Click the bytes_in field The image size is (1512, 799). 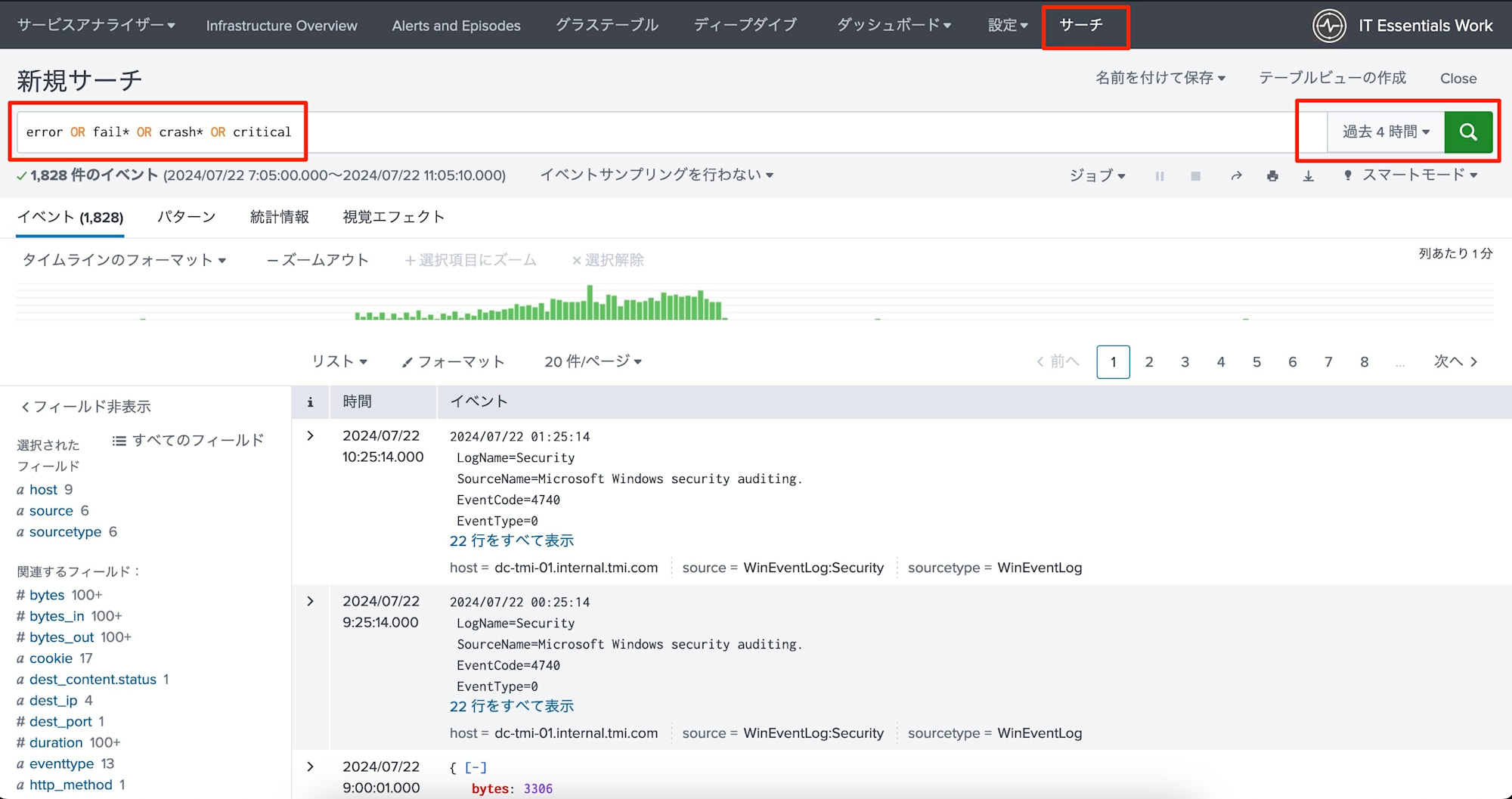[x=57, y=616]
